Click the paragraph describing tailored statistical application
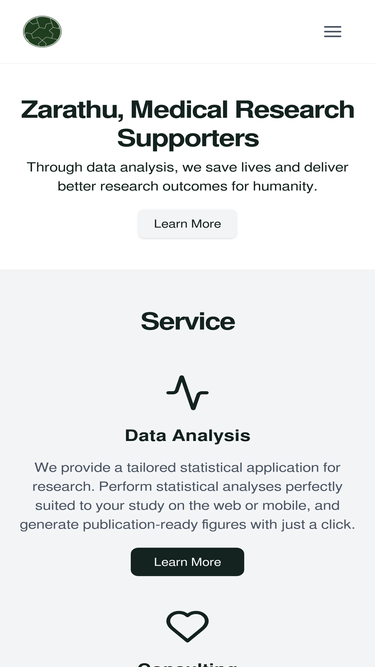The height and width of the screenshot is (667, 375). tap(188, 496)
